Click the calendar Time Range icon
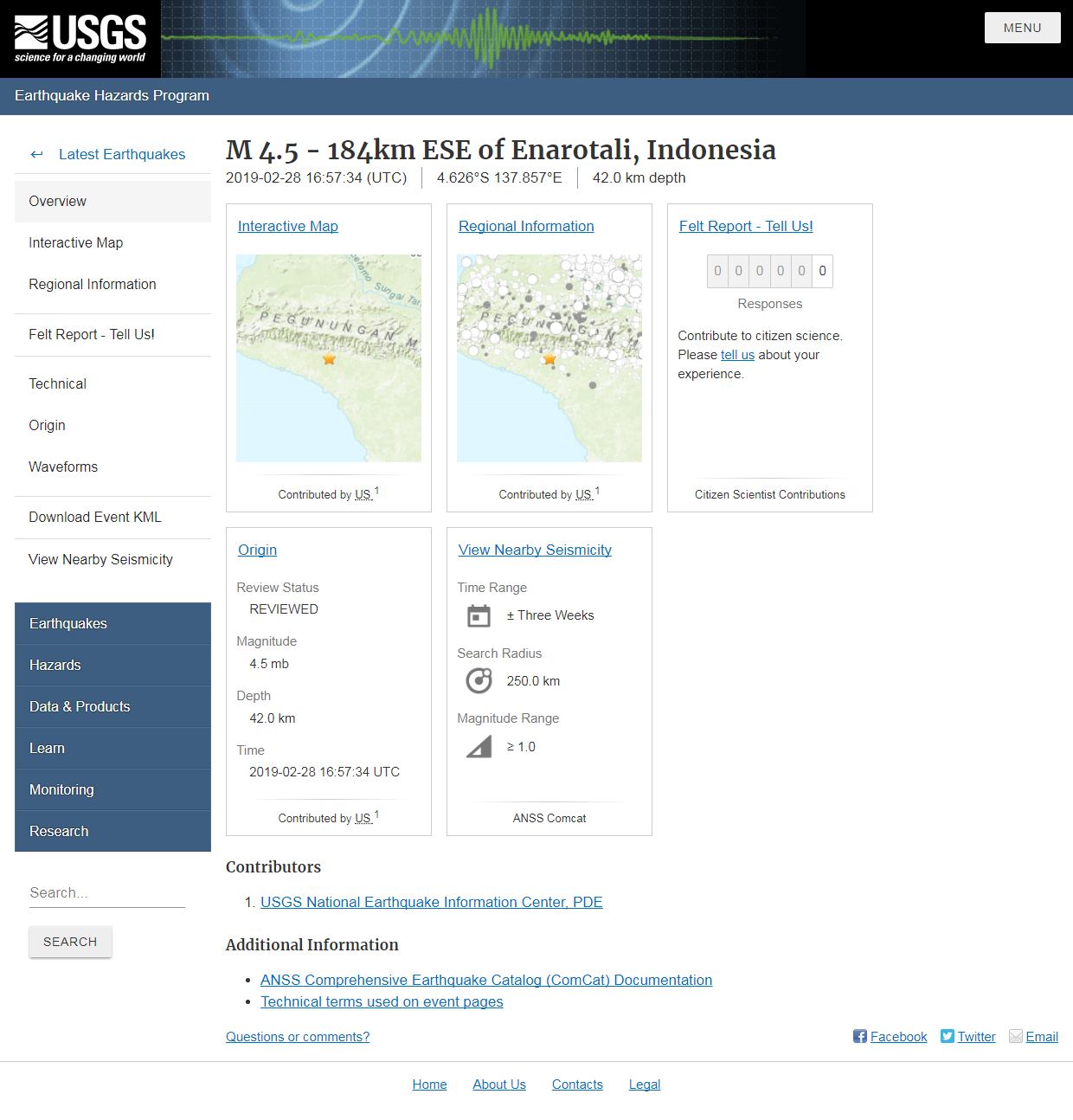1073x1120 pixels. click(x=479, y=615)
